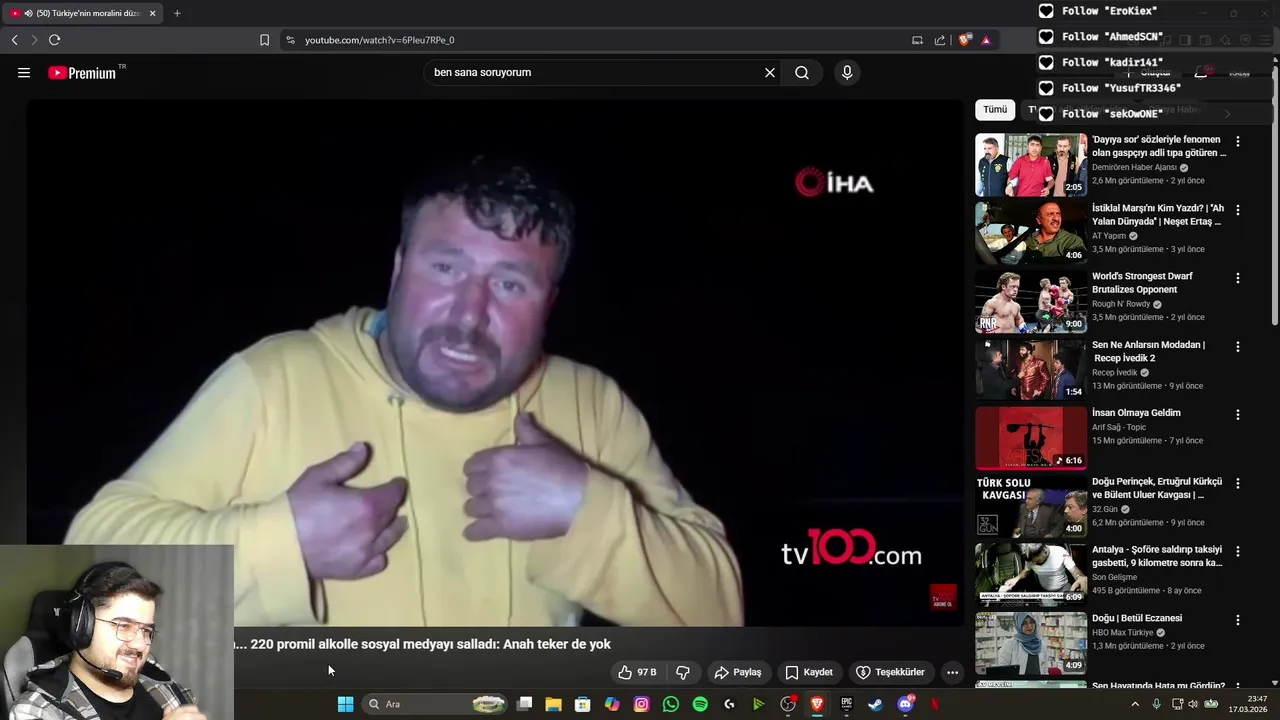Like the video (97 B)
The width and height of the screenshot is (1280, 720).
[637, 672]
